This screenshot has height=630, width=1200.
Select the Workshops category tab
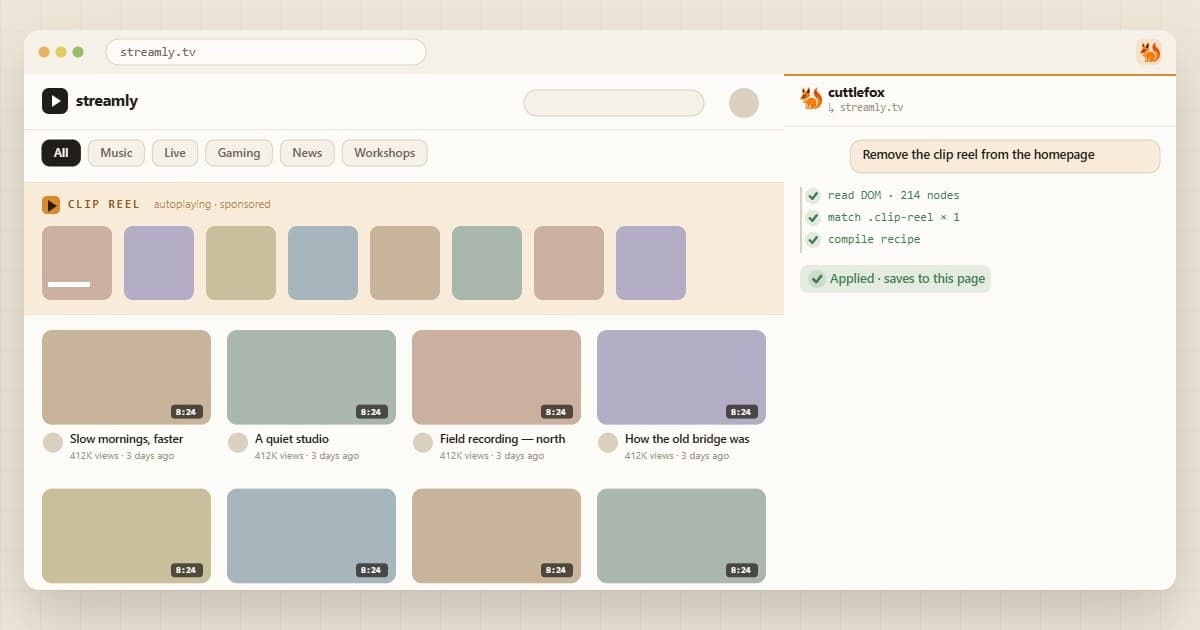pos(385,153)
